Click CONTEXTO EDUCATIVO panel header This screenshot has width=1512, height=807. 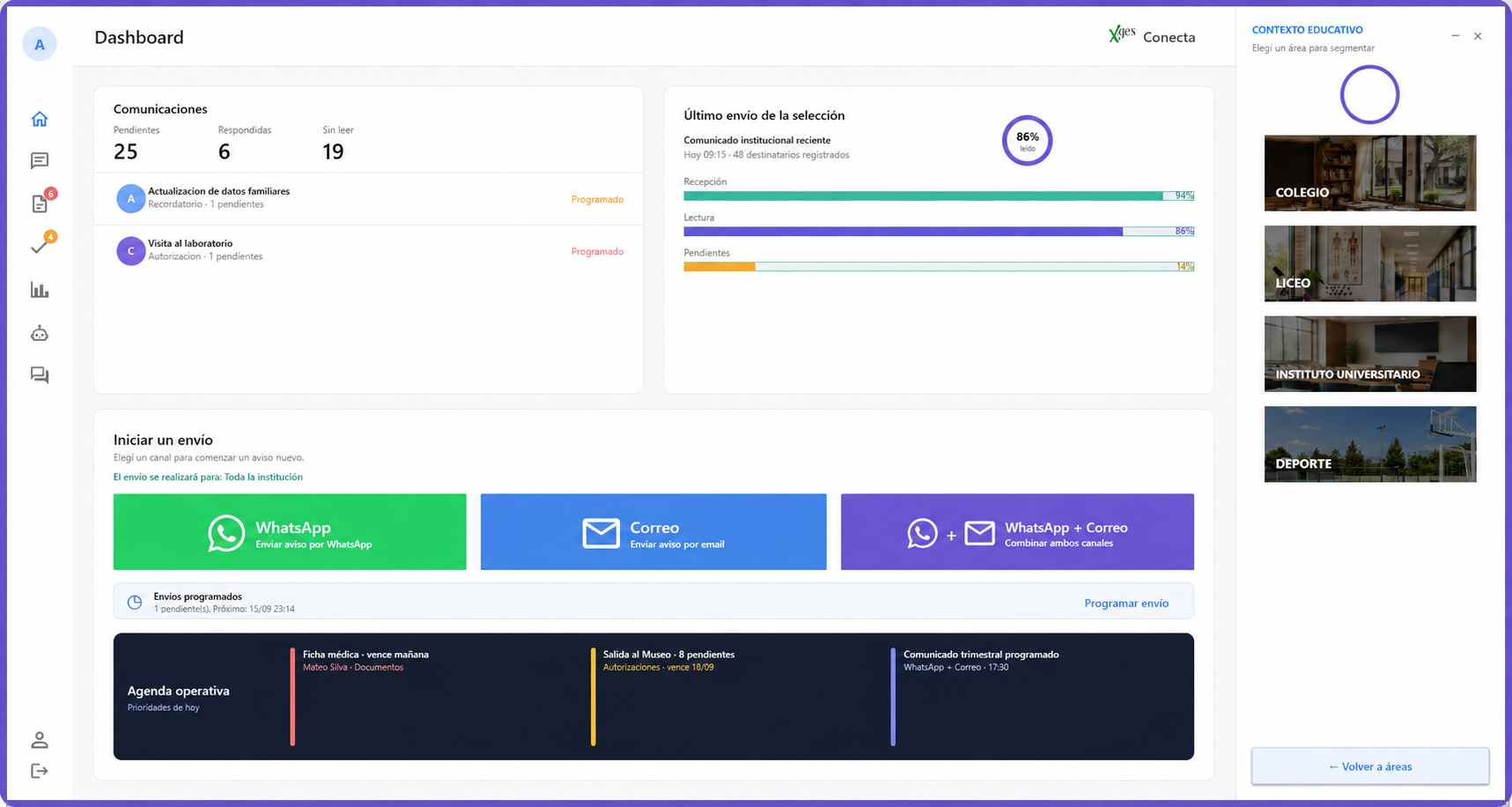click(1307, 30)
